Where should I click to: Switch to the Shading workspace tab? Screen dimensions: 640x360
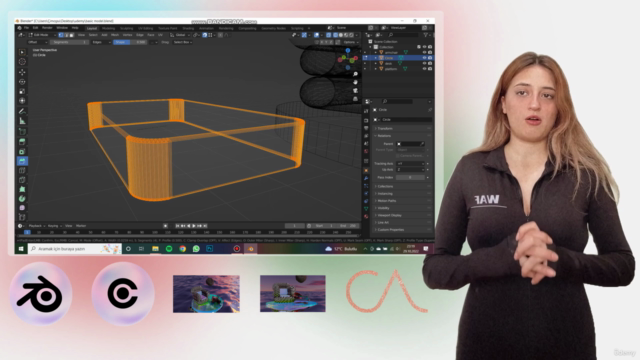[188, 28]
